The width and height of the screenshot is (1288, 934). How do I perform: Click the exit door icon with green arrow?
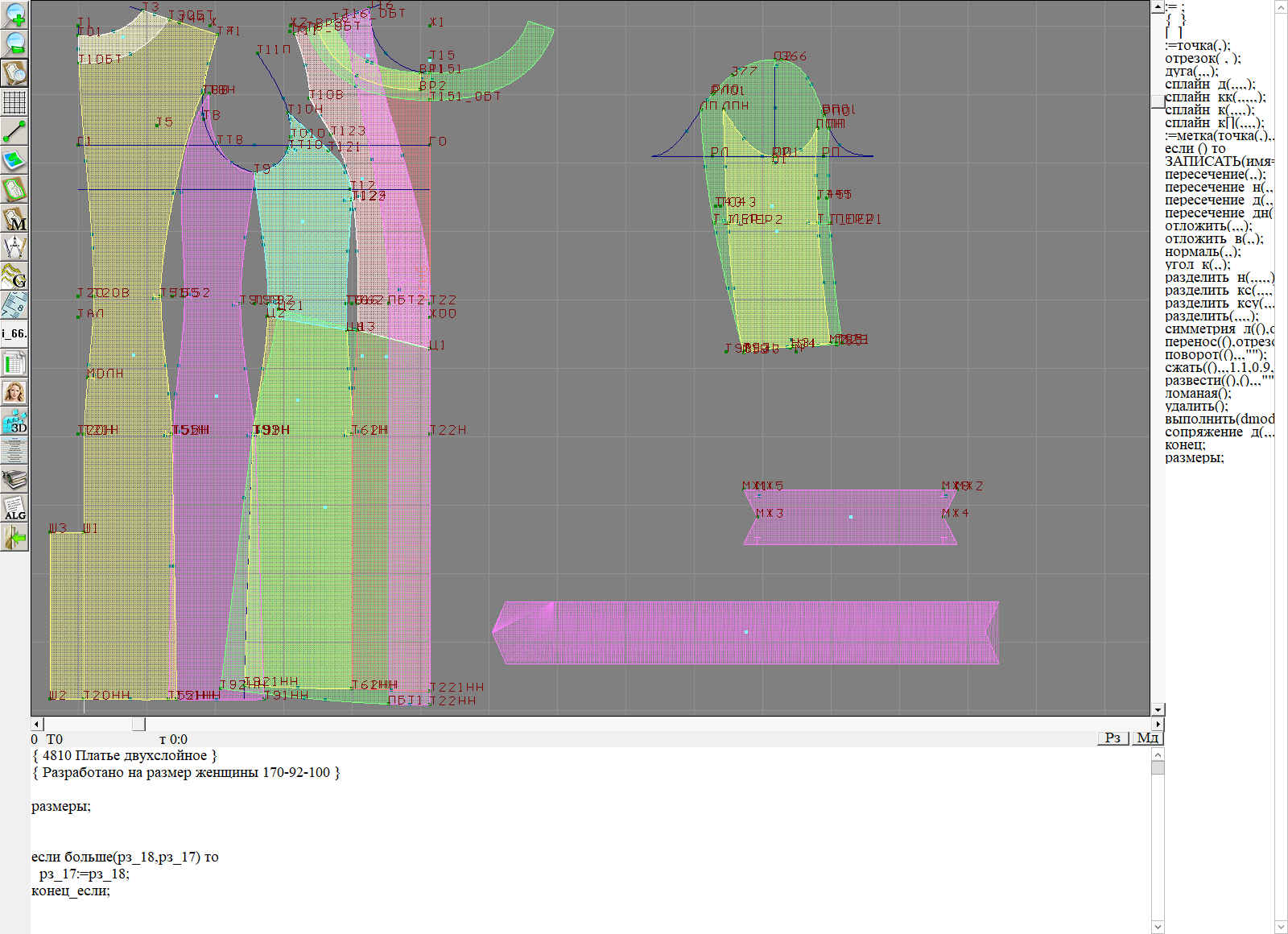[14, 537]
